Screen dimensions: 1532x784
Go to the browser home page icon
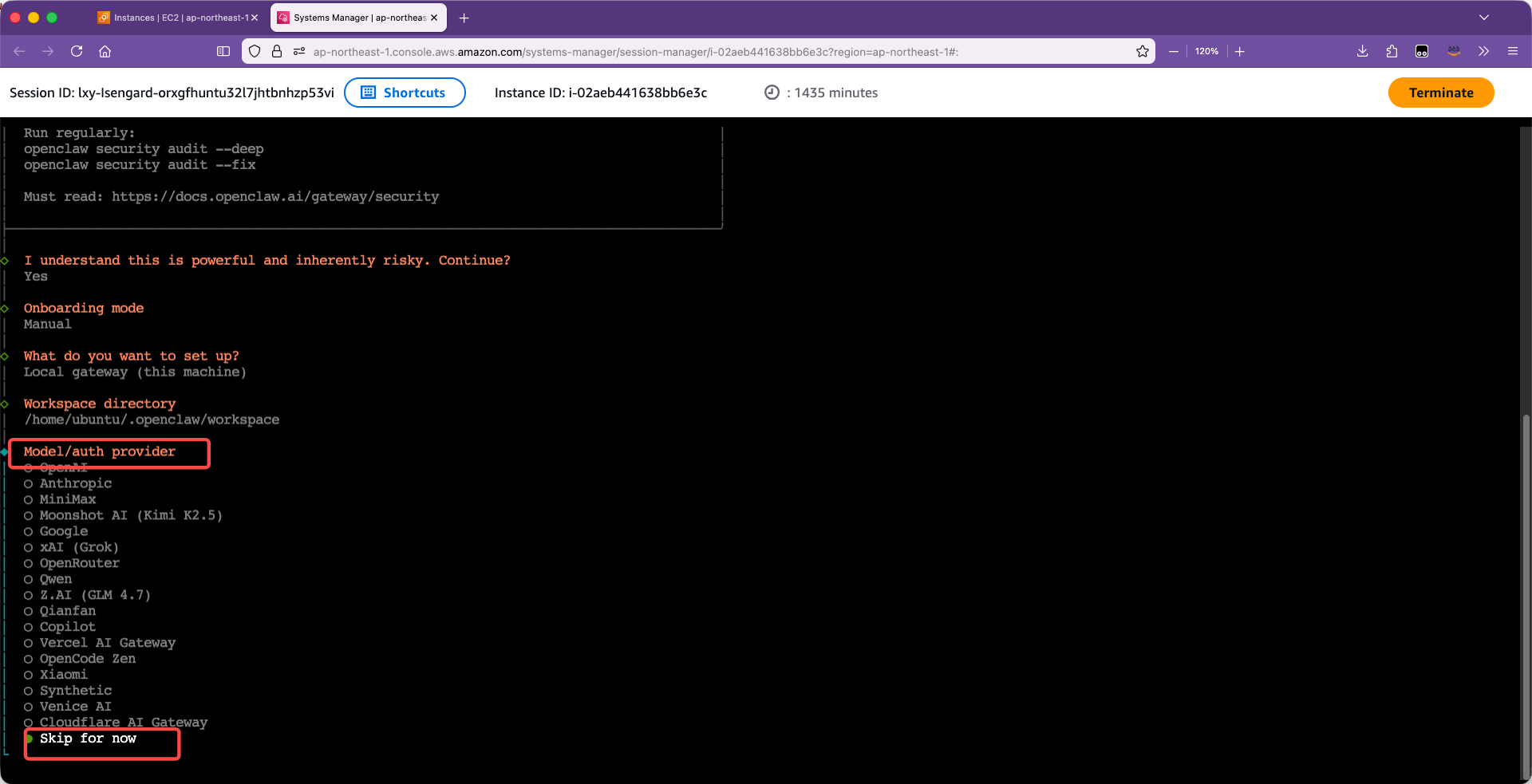(105, 51)
